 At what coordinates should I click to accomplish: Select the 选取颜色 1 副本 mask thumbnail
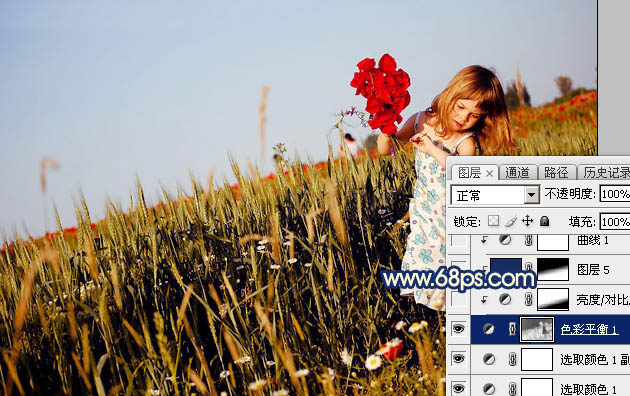[x=536, y=359]
